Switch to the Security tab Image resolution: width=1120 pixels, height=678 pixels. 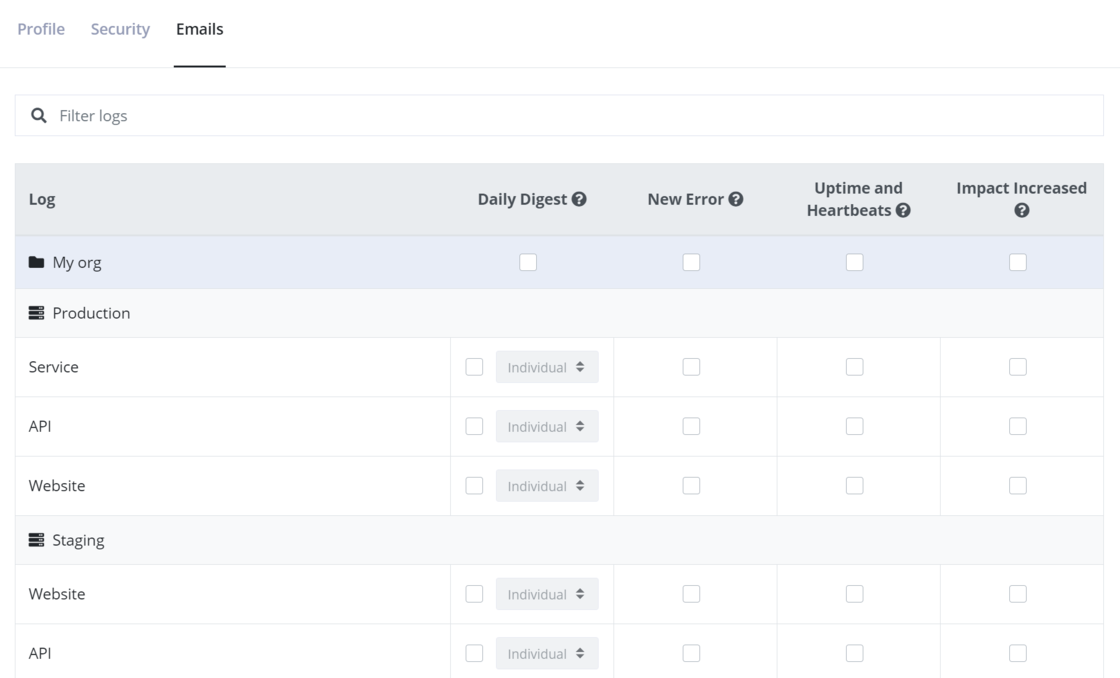pos(120,29)
